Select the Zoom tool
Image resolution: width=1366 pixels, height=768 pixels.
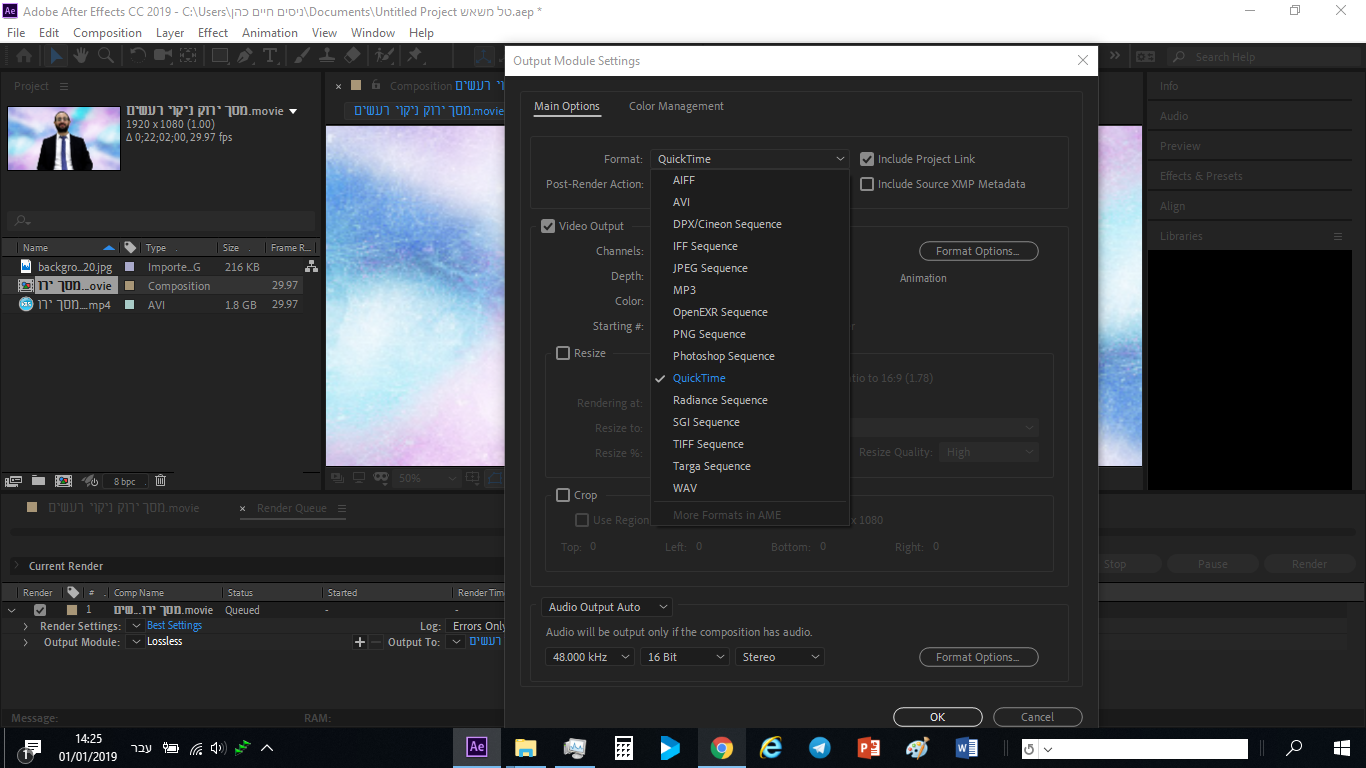[106, 55]
